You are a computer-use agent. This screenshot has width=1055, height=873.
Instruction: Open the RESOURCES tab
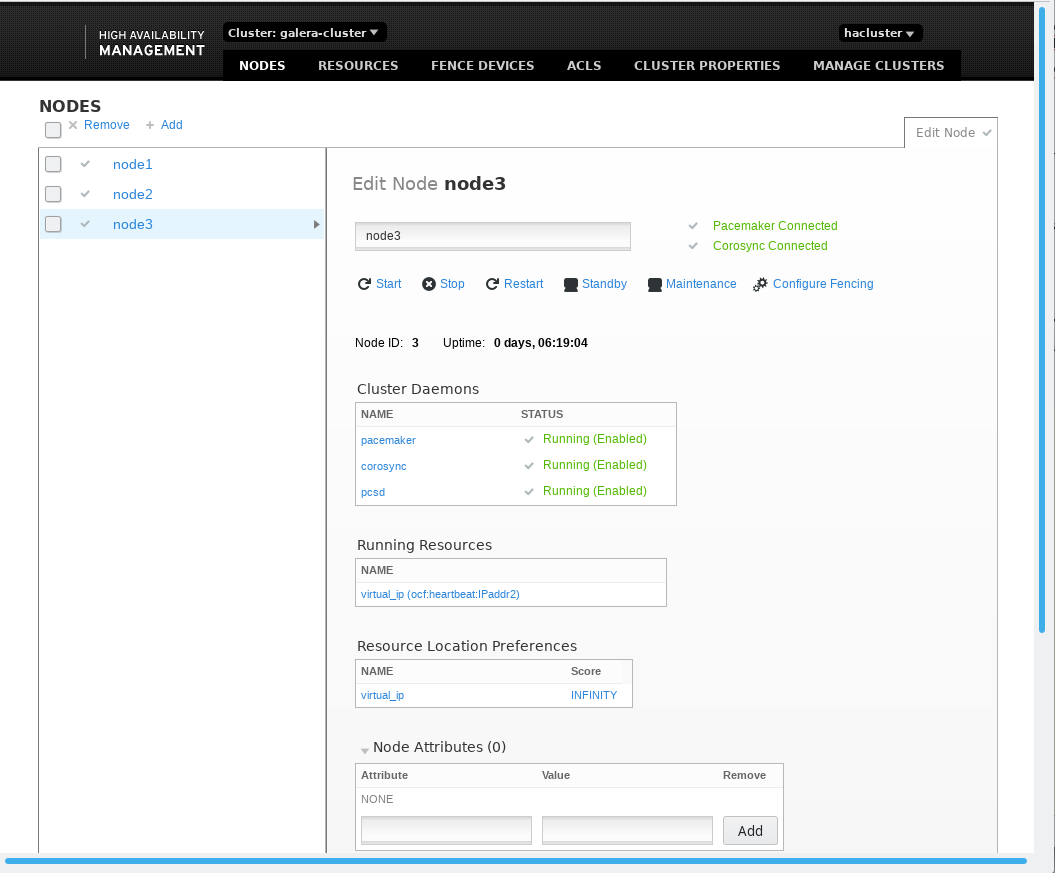(x=358, y=66)
